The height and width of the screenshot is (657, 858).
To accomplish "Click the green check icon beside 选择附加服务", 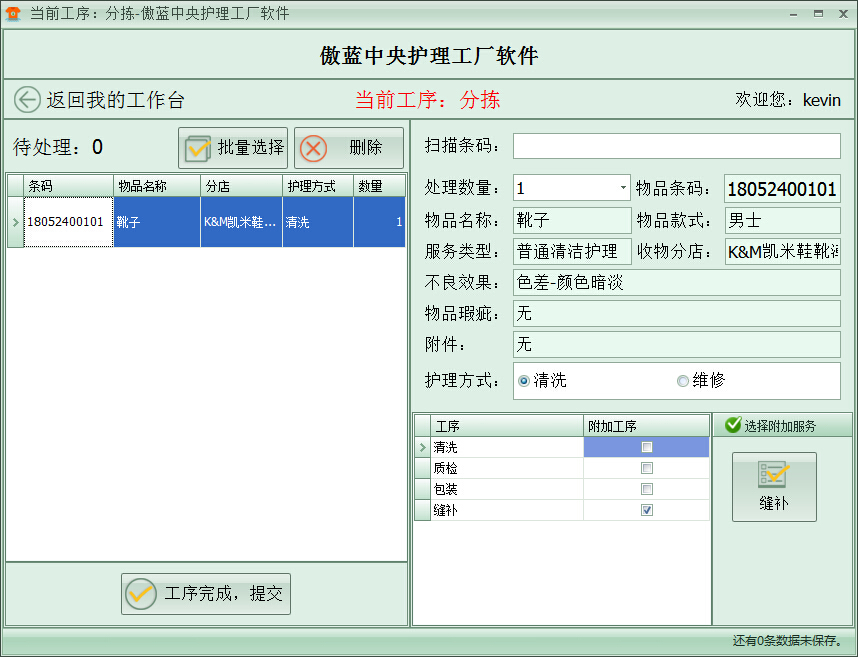I will [x=732, y=426].
